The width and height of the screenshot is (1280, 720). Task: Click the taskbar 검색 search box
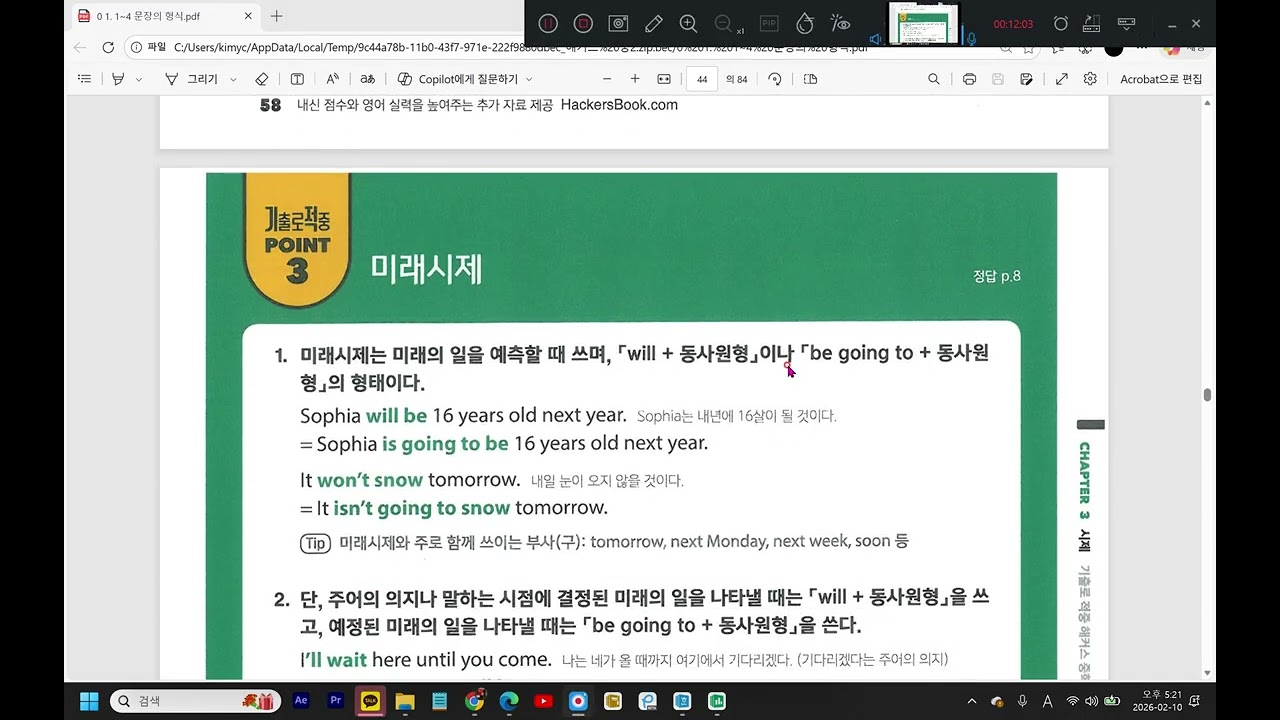click(x=195, y=701)
